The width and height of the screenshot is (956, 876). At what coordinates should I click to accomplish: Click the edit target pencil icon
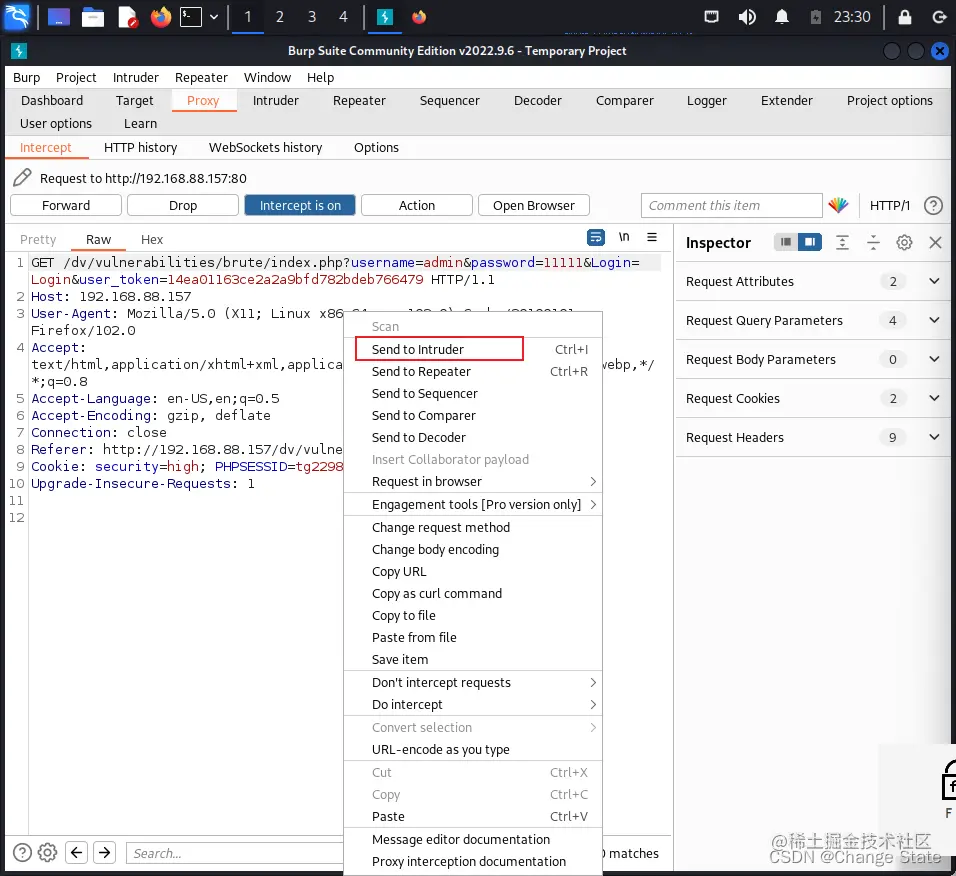(22, 177)
